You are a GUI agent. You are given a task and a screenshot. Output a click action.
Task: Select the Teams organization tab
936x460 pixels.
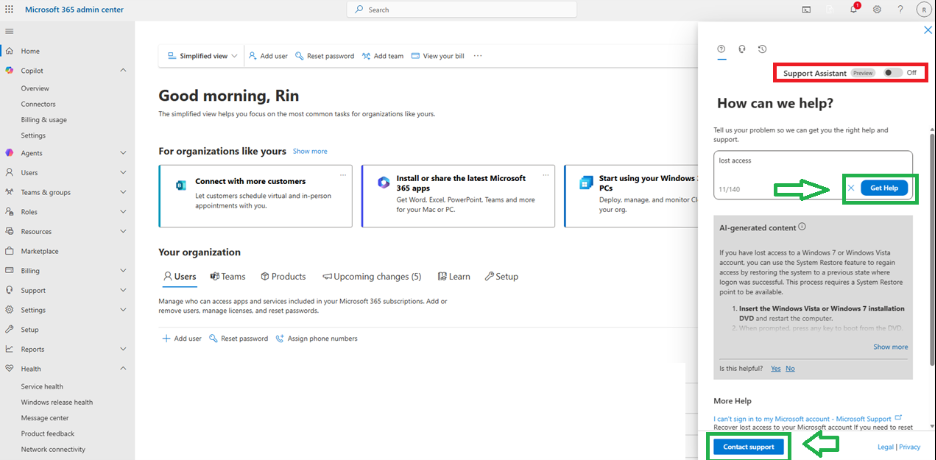[227, 277]
